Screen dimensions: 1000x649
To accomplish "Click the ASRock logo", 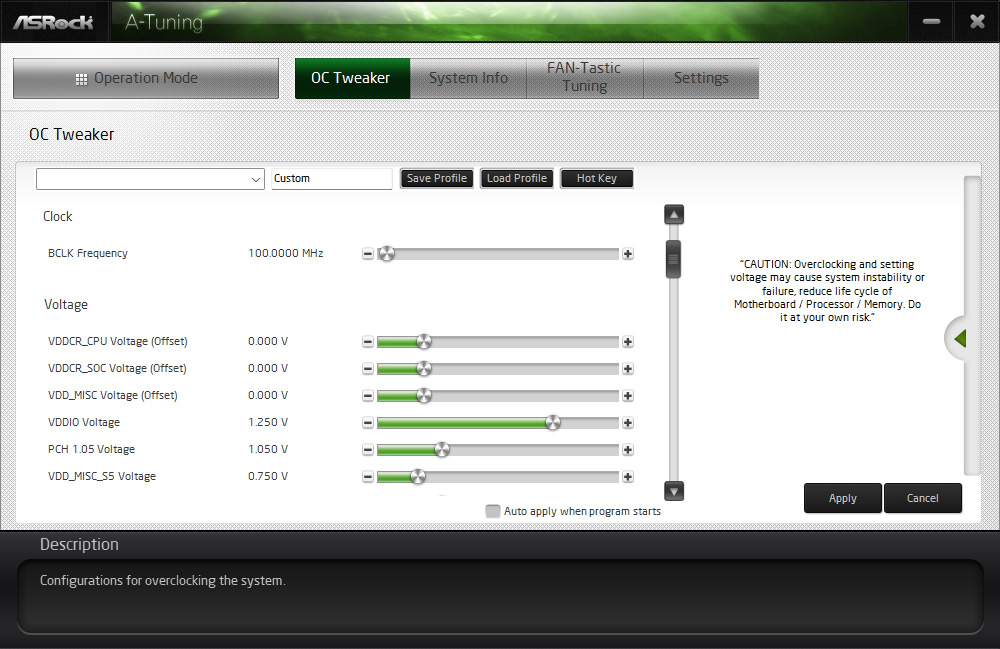I will pyautogui.click(x=54, y=22).
